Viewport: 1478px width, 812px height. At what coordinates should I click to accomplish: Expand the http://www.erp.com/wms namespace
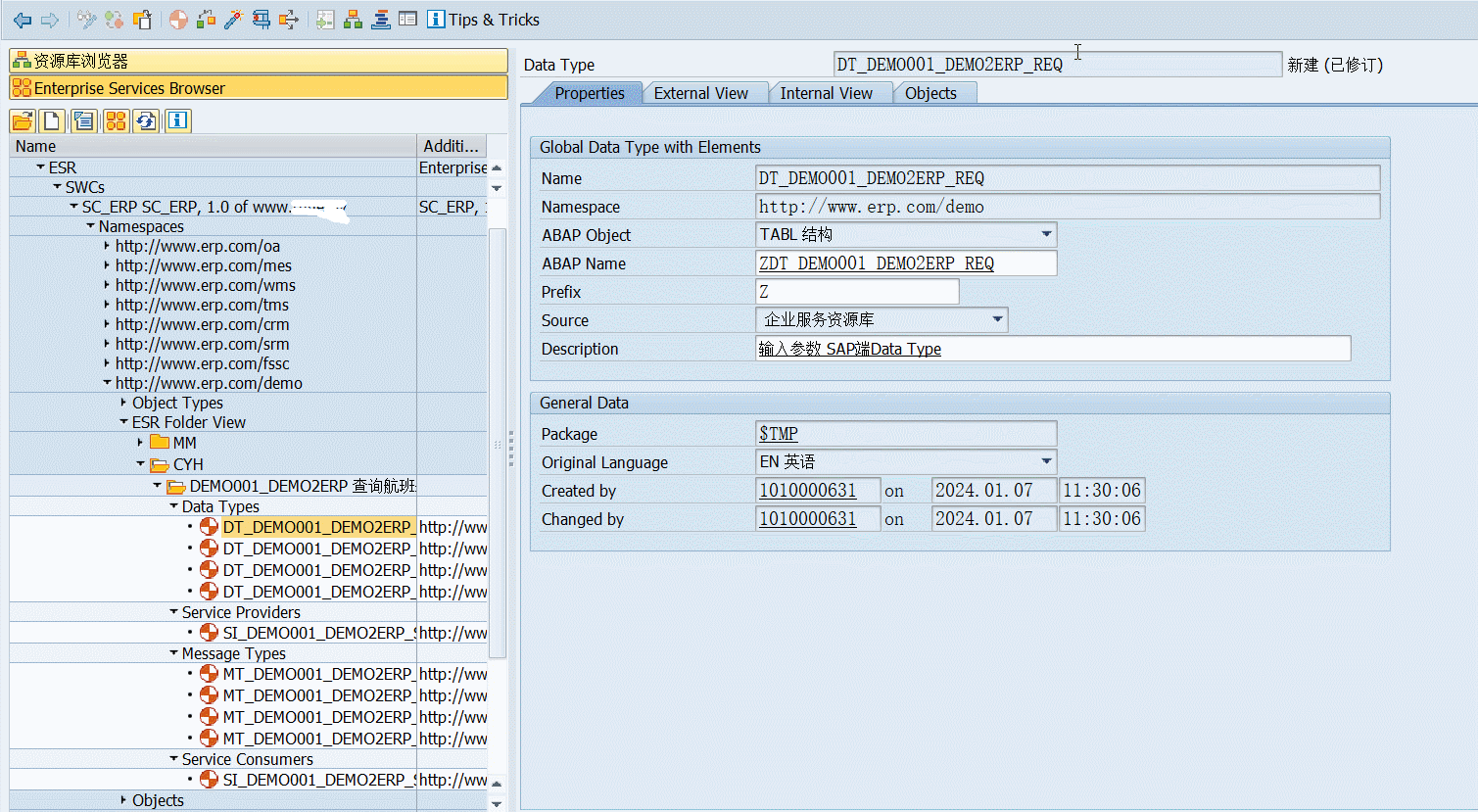pyautogui.click(x=107, y=285)
